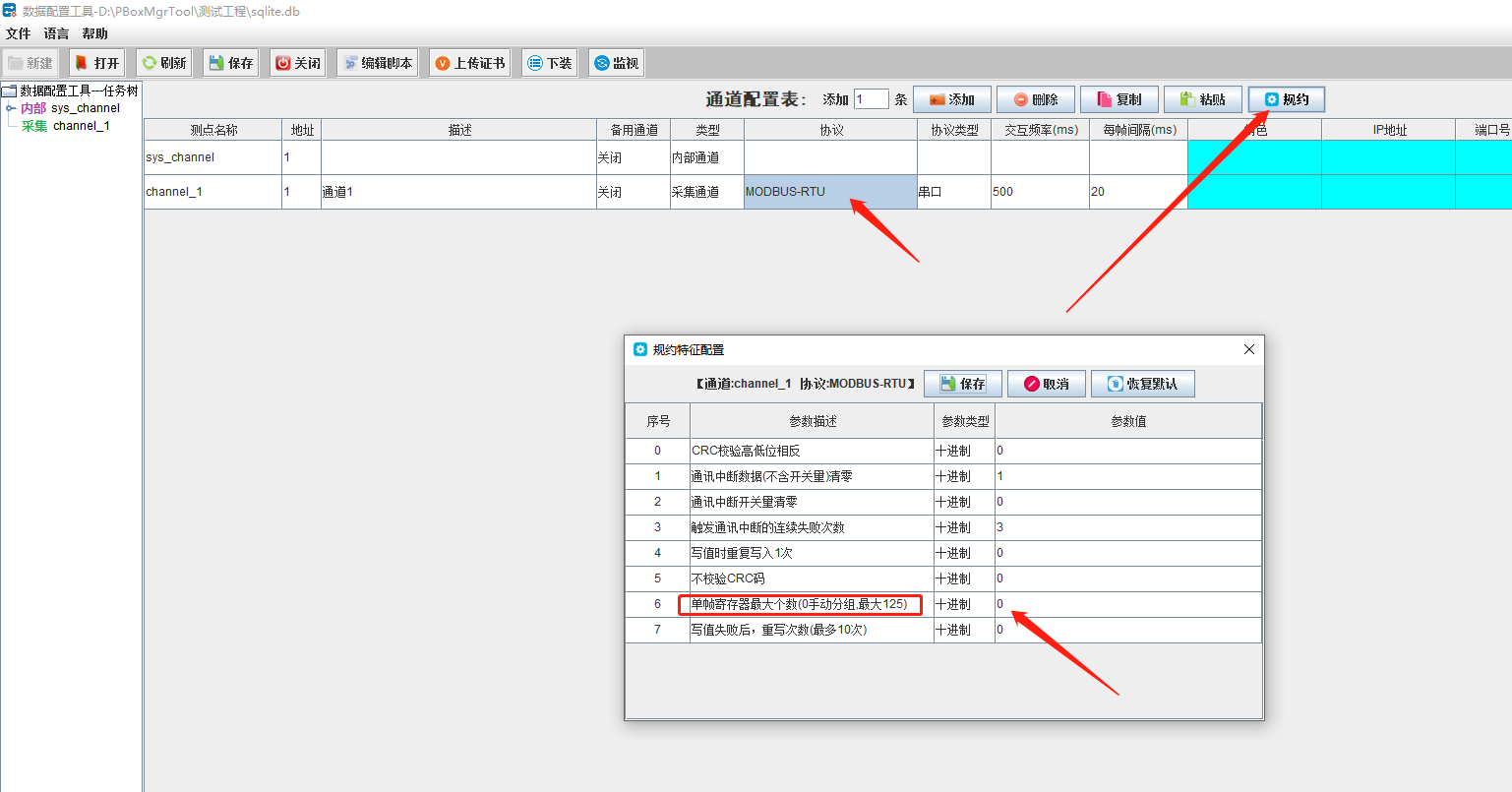The height and width of the screenshot is (792, 1512).
Task: Click the red 关闭 (Close) toolbar icon
Action: click(297, 63)
